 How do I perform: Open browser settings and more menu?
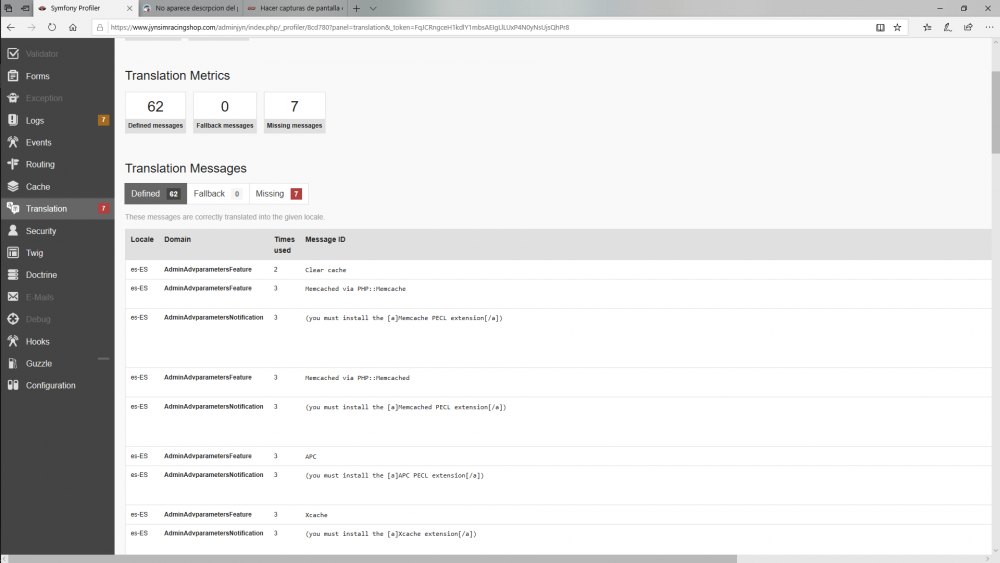coord(989,27)
